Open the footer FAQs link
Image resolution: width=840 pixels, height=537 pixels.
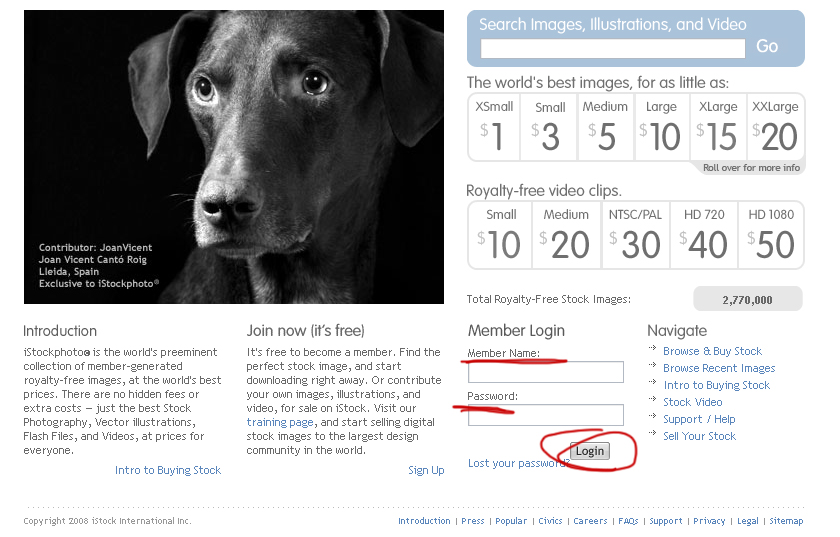(628, 521)
